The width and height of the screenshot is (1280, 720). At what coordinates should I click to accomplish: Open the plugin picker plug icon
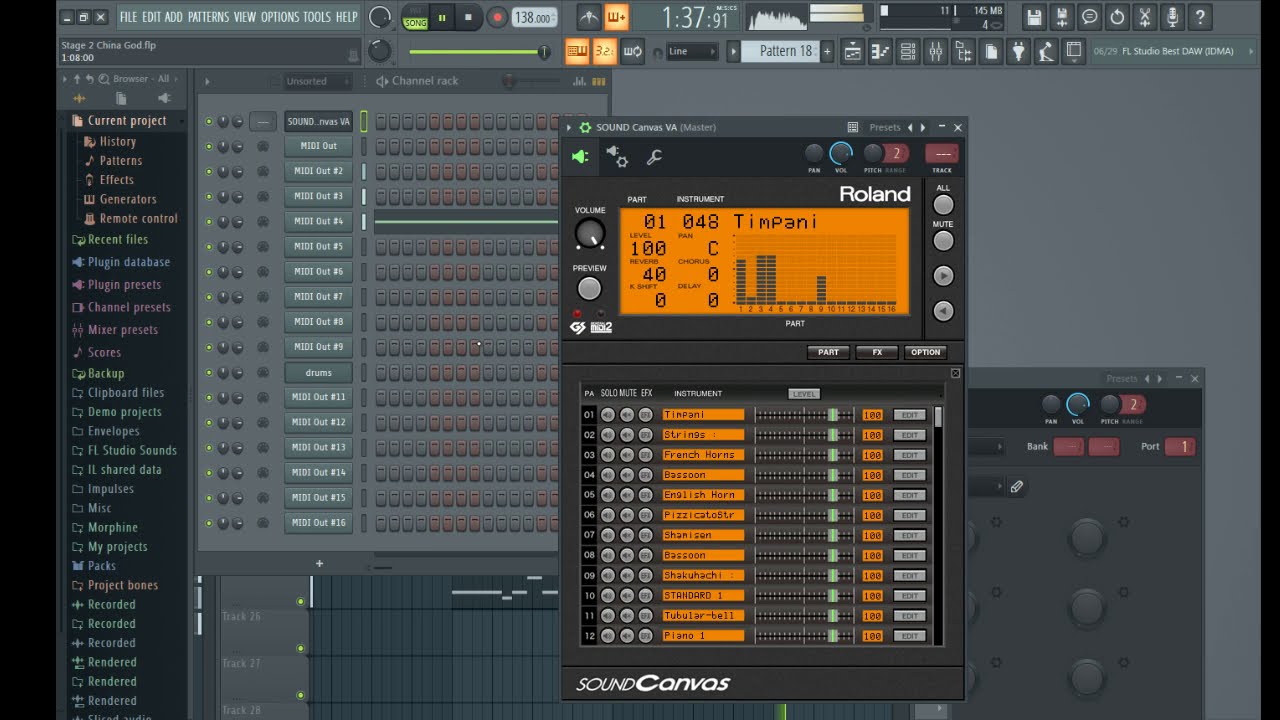pos(1018,51)
